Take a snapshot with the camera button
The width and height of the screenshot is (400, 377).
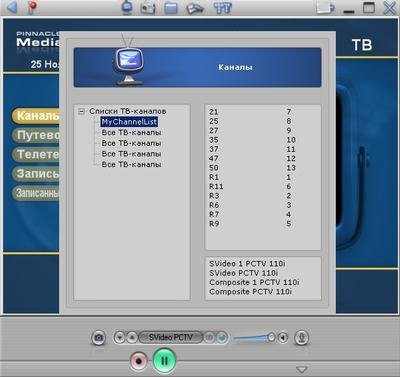pyautogui.click(x=98, y=338)
